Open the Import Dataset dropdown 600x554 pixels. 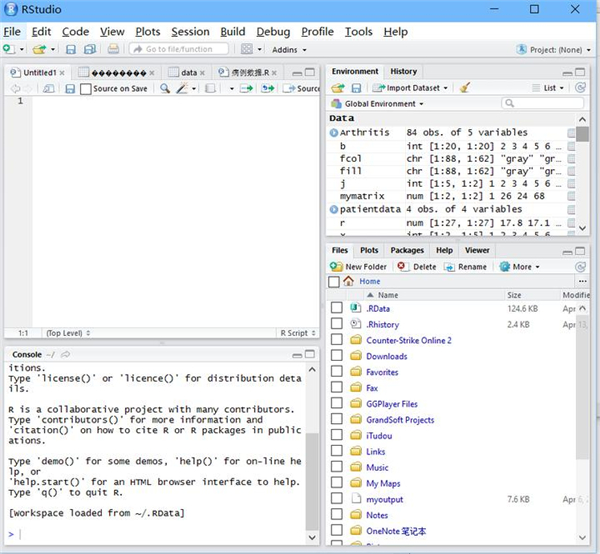click(411, 88)
